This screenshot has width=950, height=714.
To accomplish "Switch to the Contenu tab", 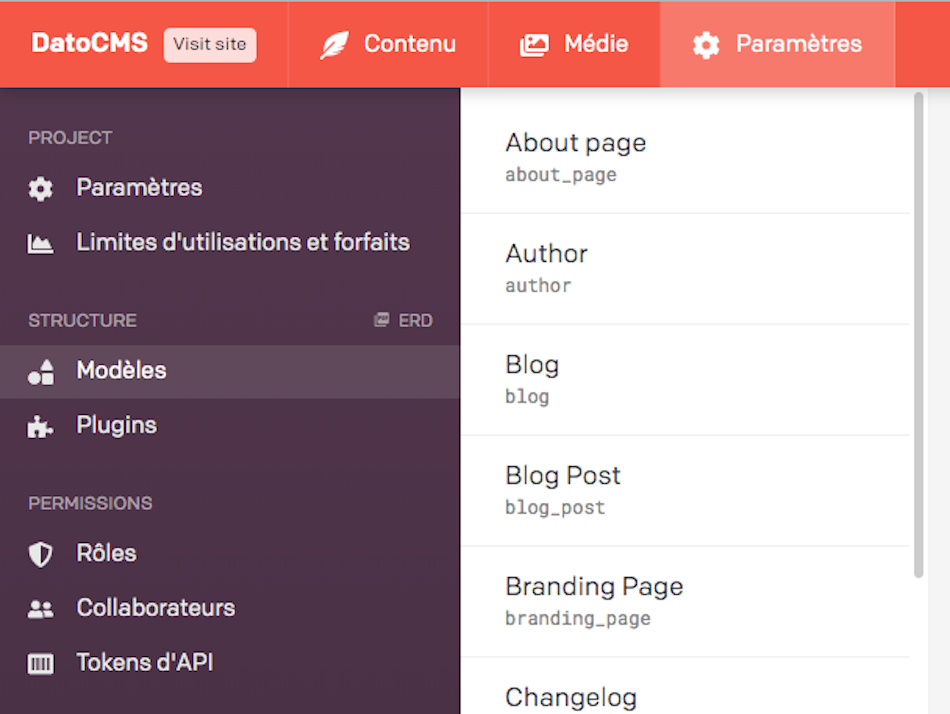I will tap(390, 44).
